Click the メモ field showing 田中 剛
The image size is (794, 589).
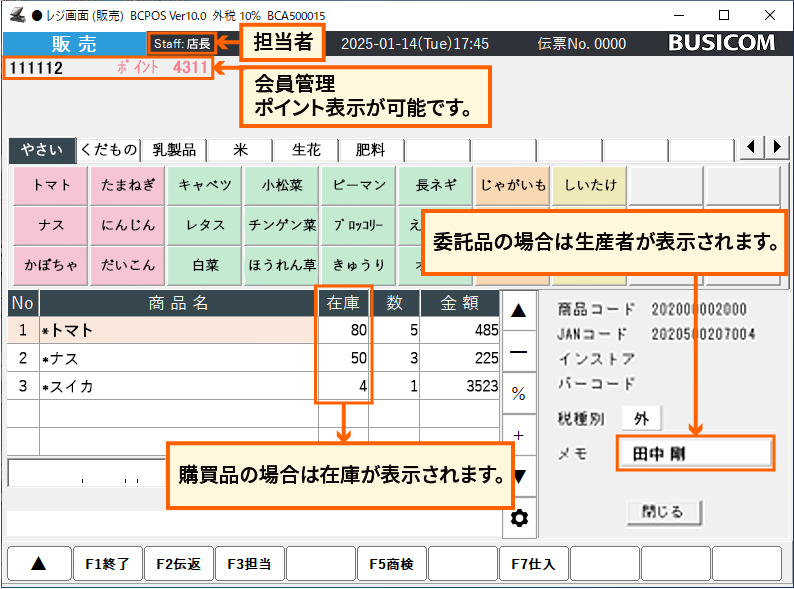[695, 453]
